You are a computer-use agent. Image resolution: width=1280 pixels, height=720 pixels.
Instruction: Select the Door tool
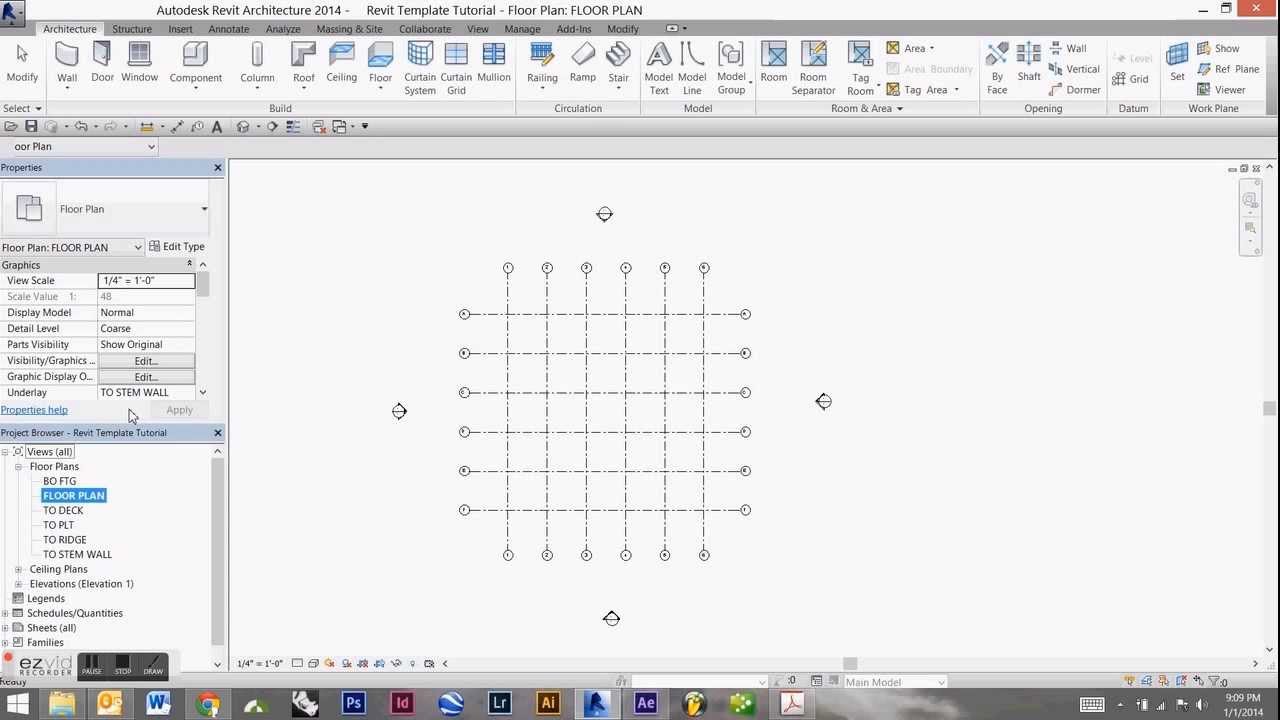[x=102, y=63]
